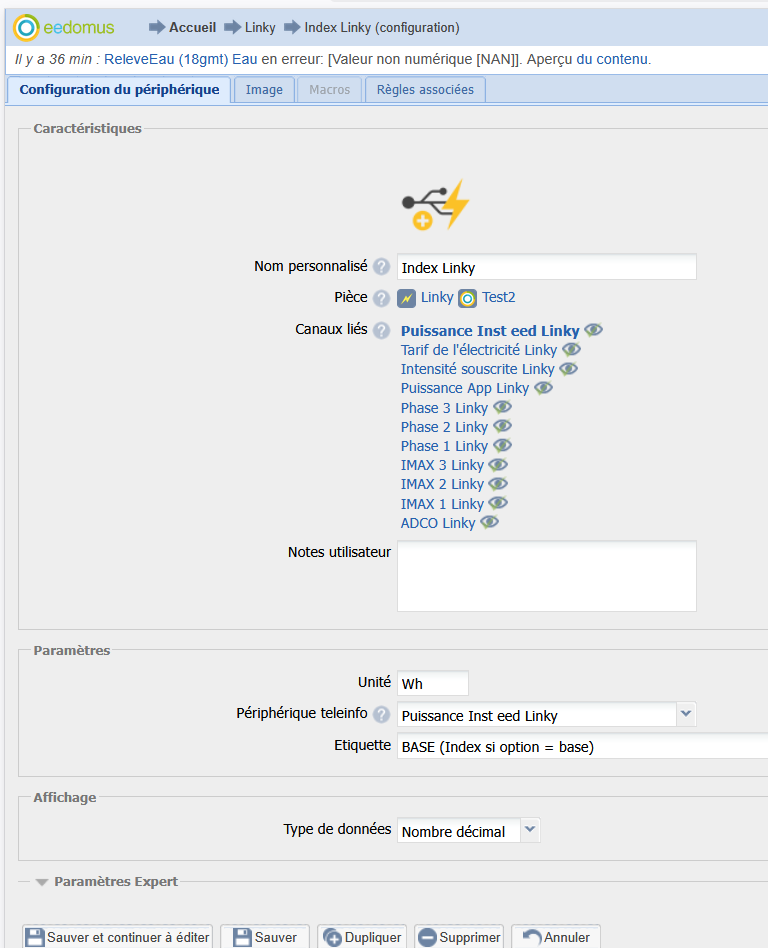Open the Type de données dropdown arrow
The width and height of the screenshot is (768, 948).
530,830
